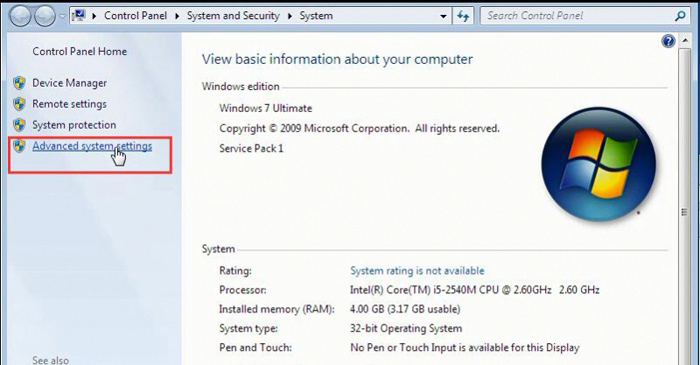Open System protection link

tap(74, 125)
